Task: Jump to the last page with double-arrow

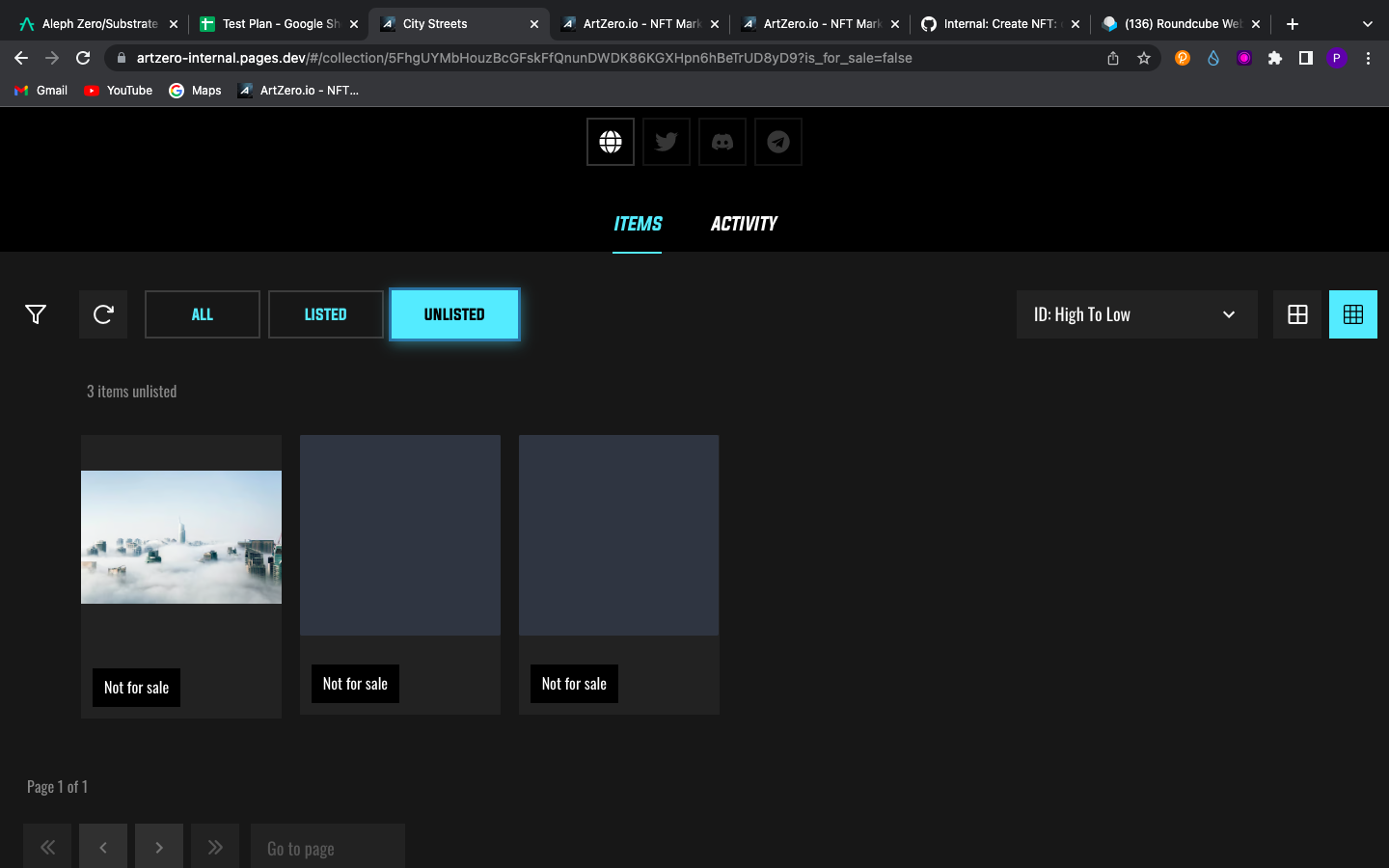Action: coord(214,847)
